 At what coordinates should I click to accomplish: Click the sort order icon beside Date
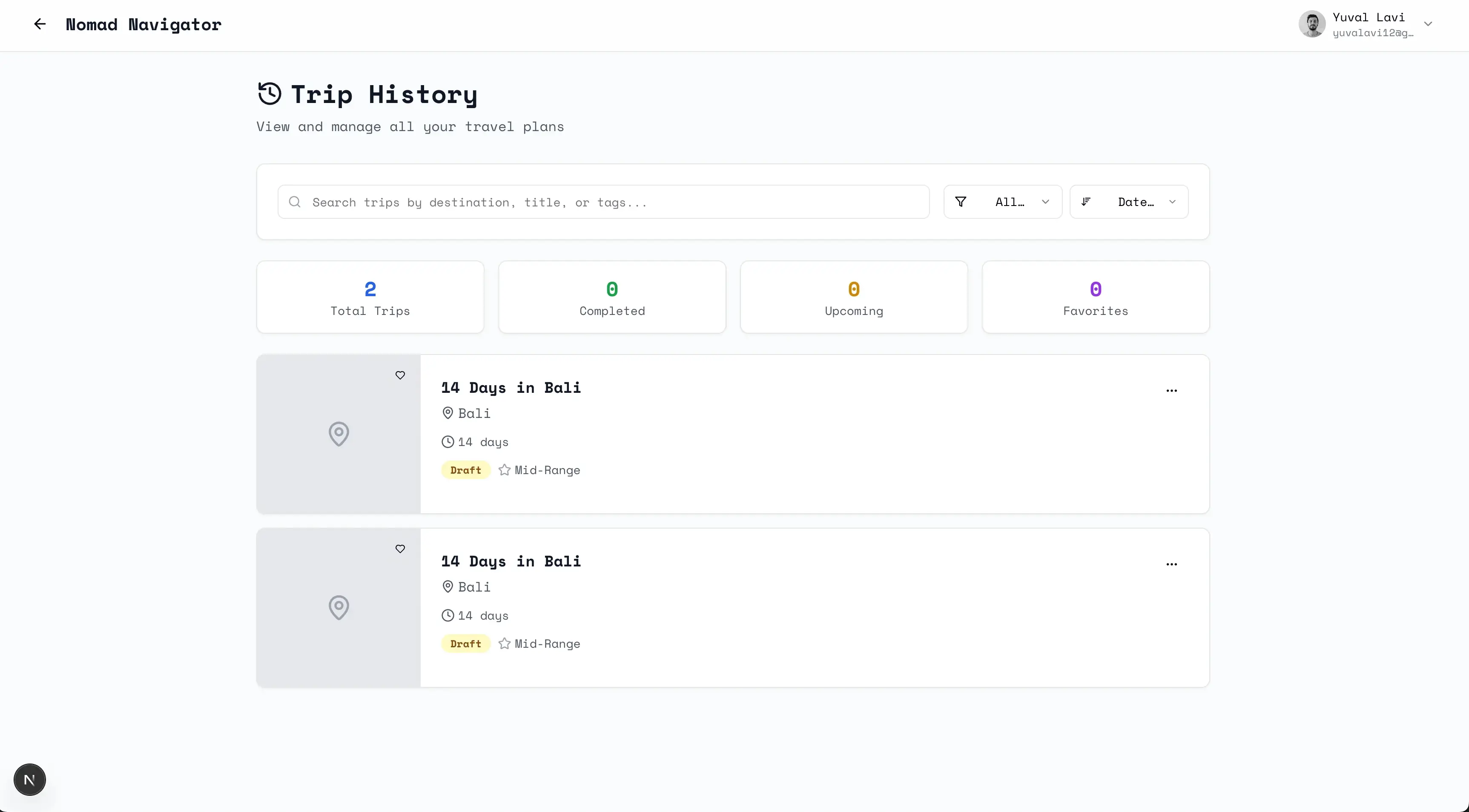coord(1086,202)
